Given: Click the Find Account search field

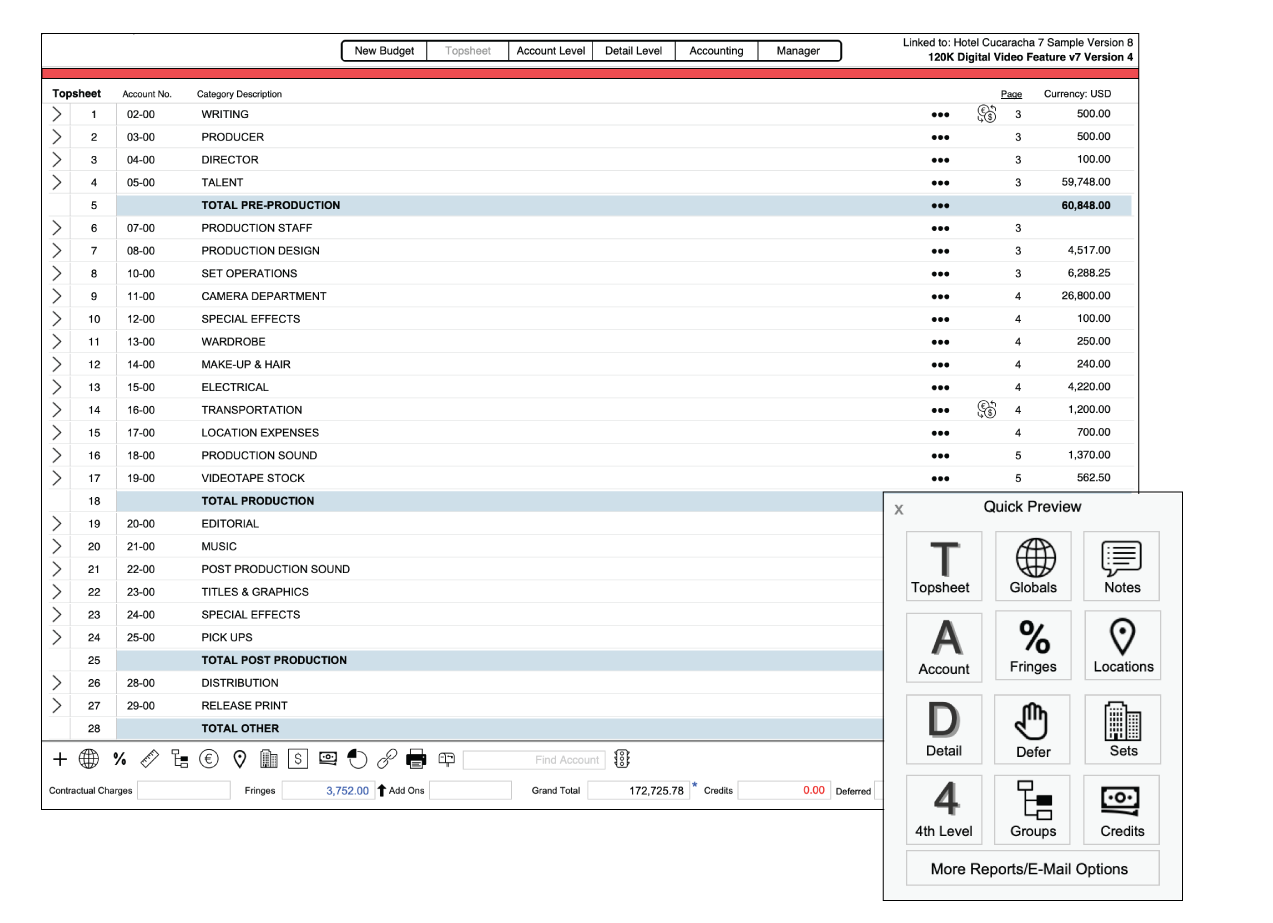Looking at the screenshot, I should [534, 759].
